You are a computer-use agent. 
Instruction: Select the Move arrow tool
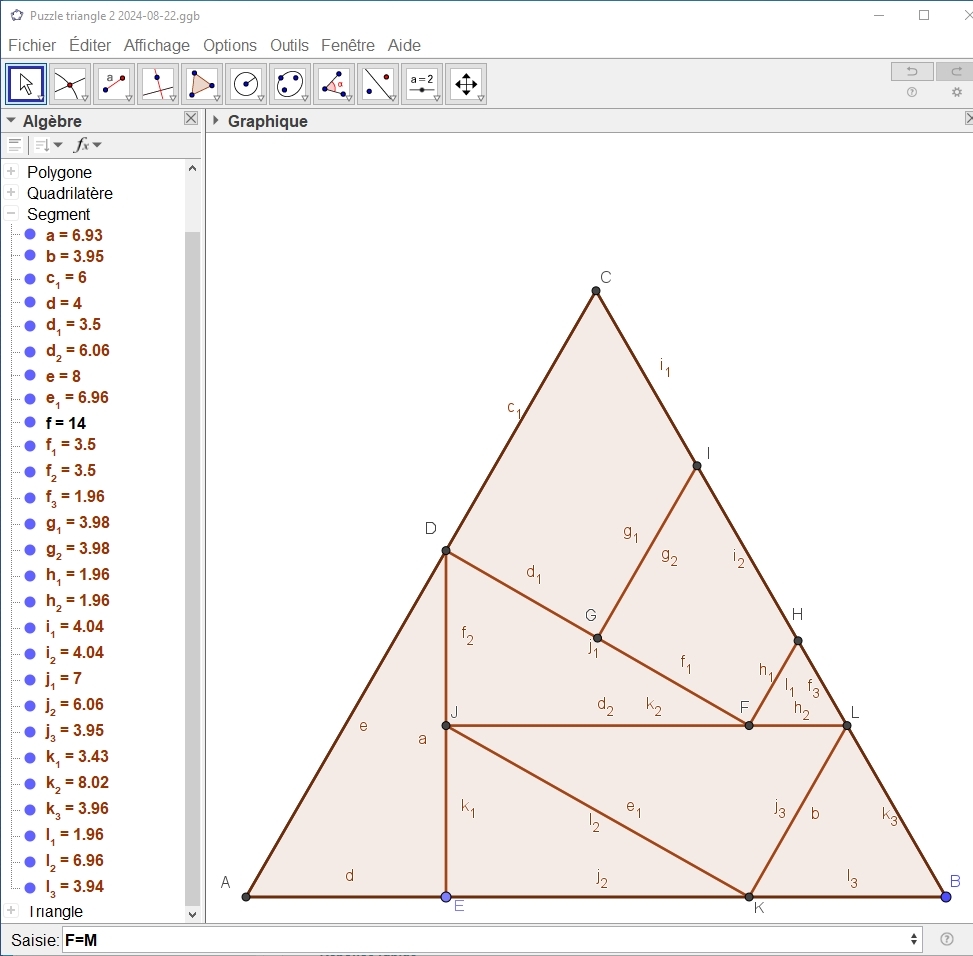click(26, 84)
